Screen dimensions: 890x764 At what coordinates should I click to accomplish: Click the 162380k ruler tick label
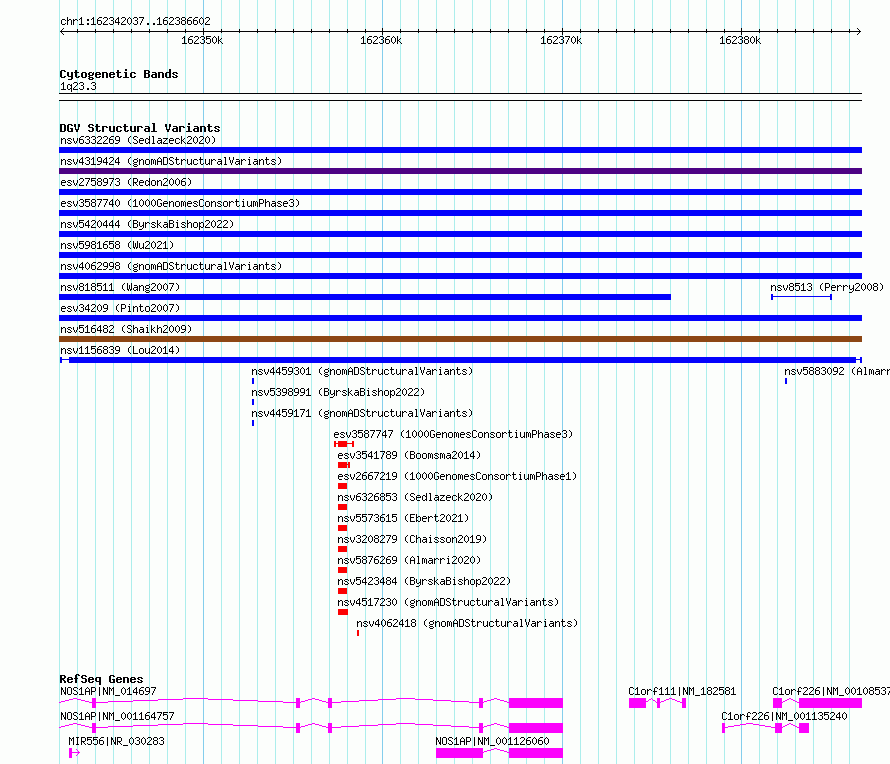click(740, 40)
